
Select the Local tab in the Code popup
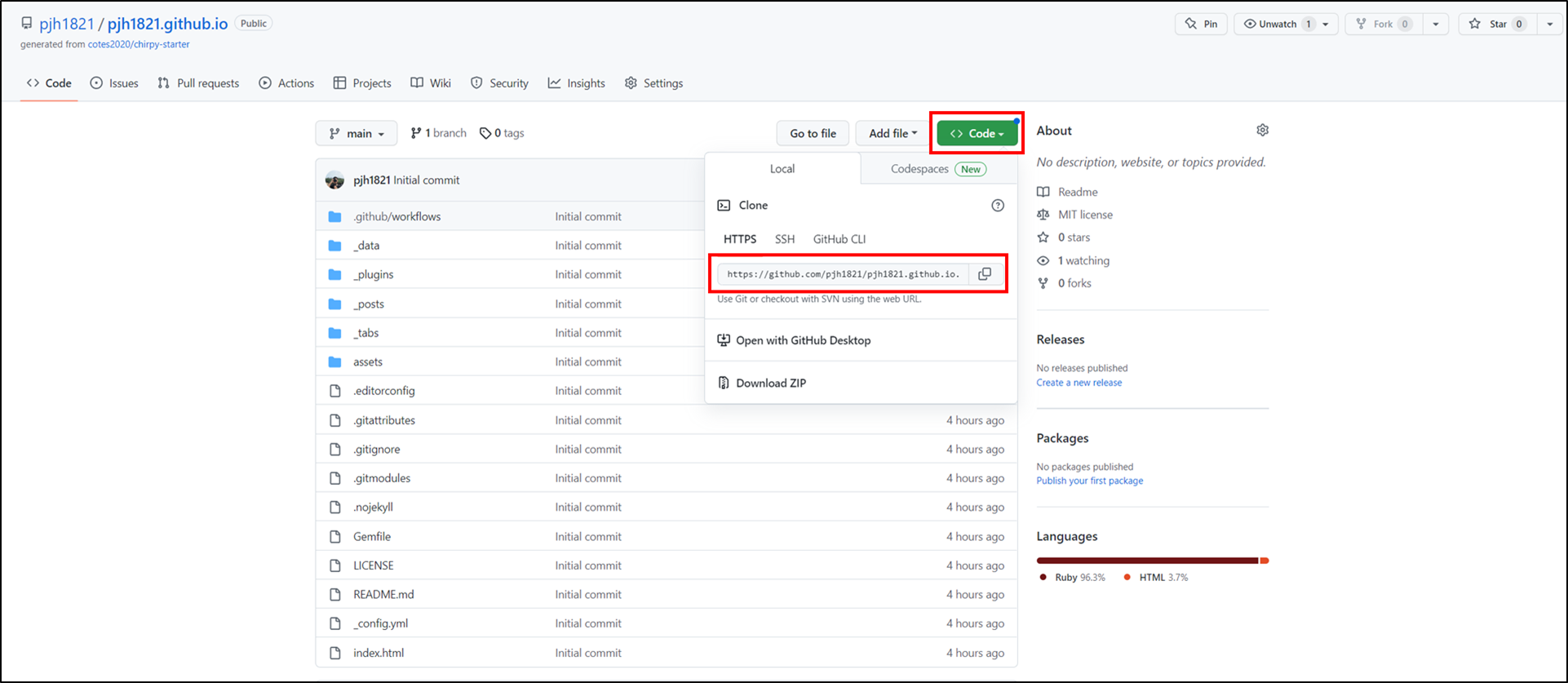point(782,169)
